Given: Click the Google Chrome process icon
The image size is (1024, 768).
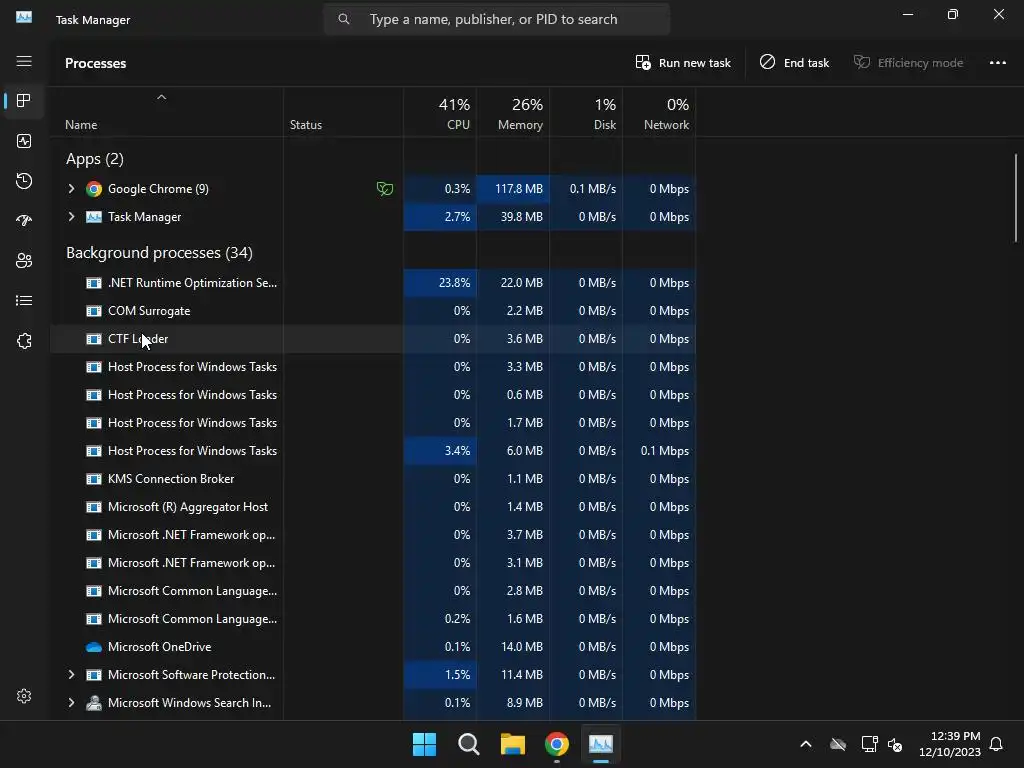Looking at the screenshot, I should [x=94, y=189].
